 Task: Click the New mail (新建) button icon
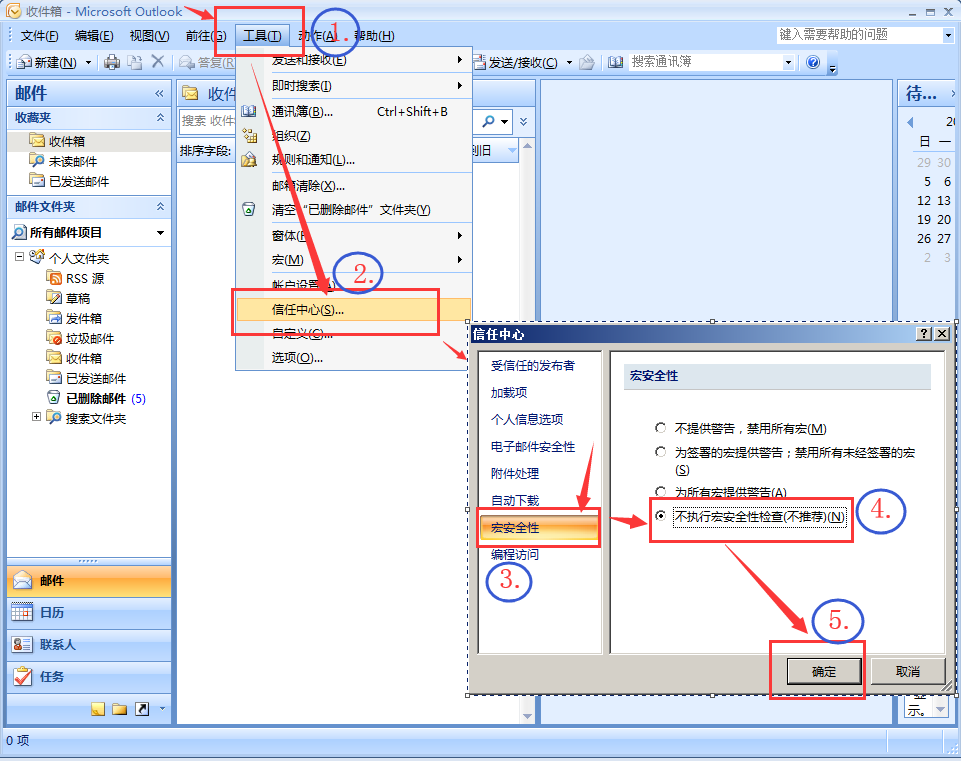click(x=47, y=62)
